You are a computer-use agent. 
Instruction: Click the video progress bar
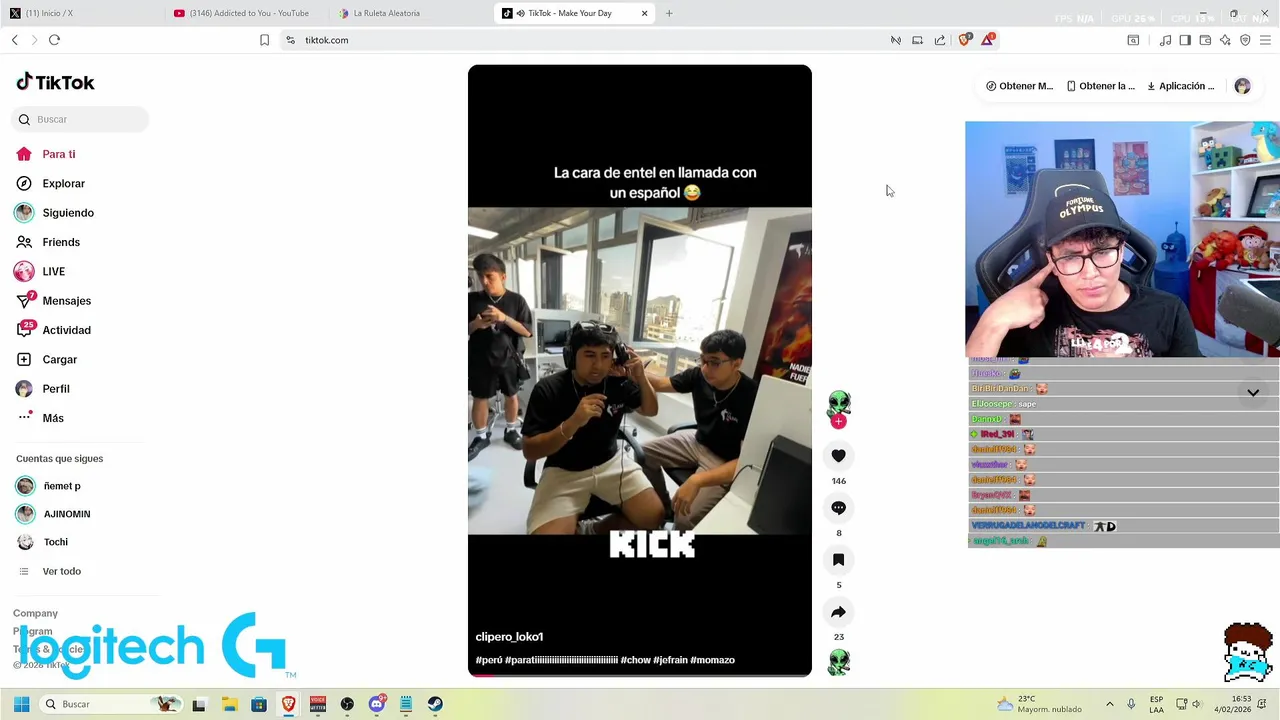[640, 675]
